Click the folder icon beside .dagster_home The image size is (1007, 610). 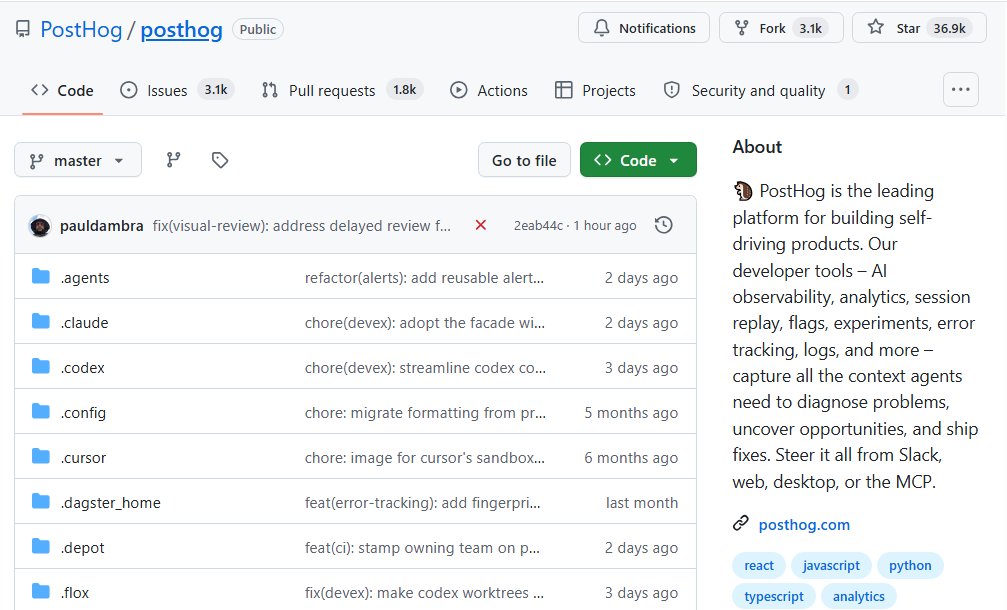(x=40, y=501)
